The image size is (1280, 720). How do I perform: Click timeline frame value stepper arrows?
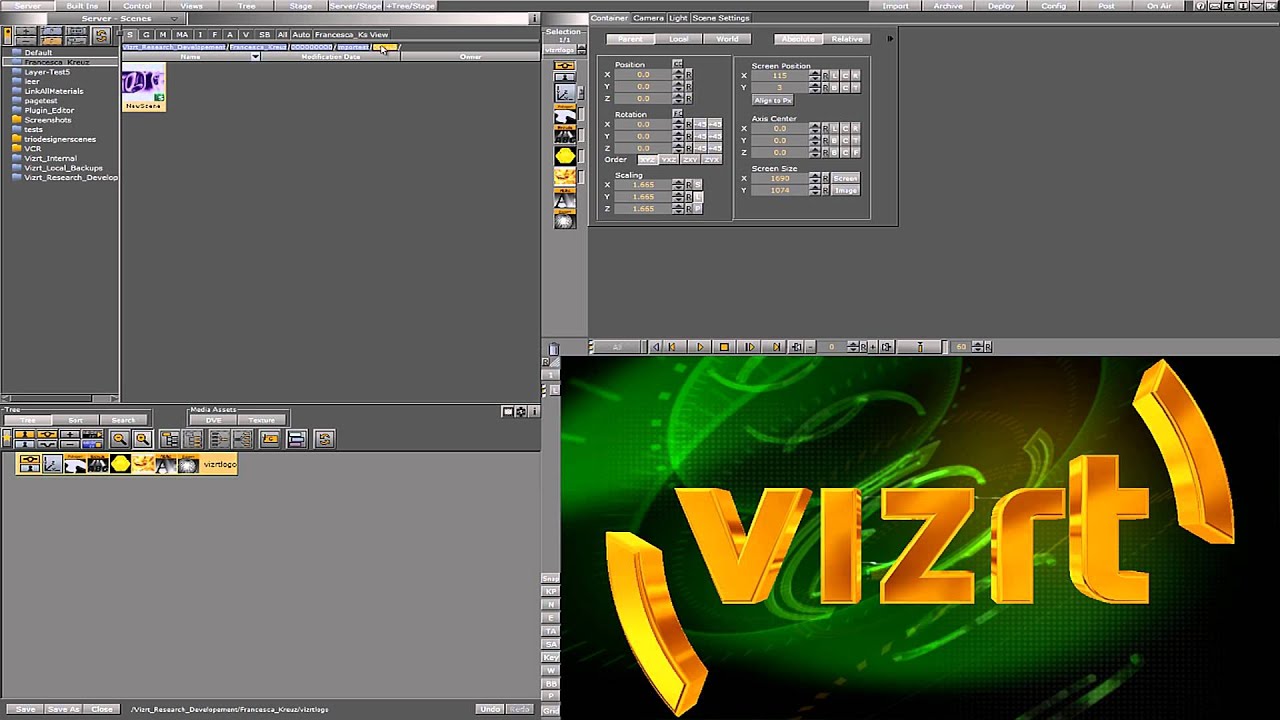[853, 347]
